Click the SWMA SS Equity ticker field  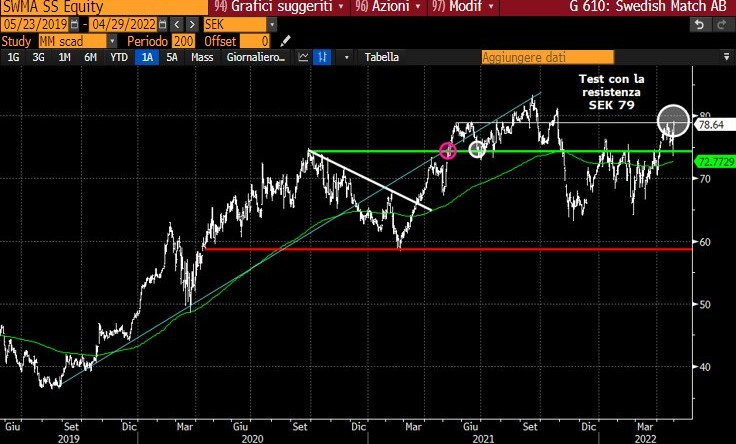104,7
